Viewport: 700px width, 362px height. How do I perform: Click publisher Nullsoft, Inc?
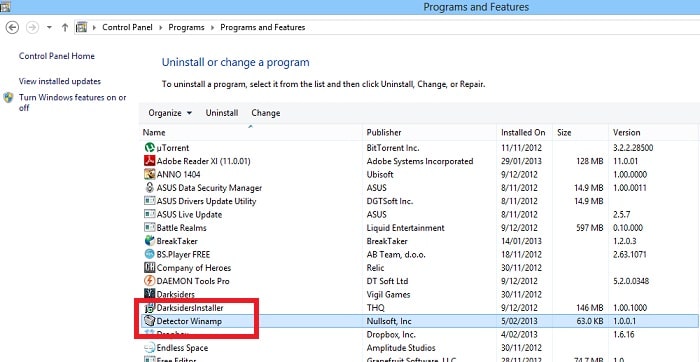[389, 321]
